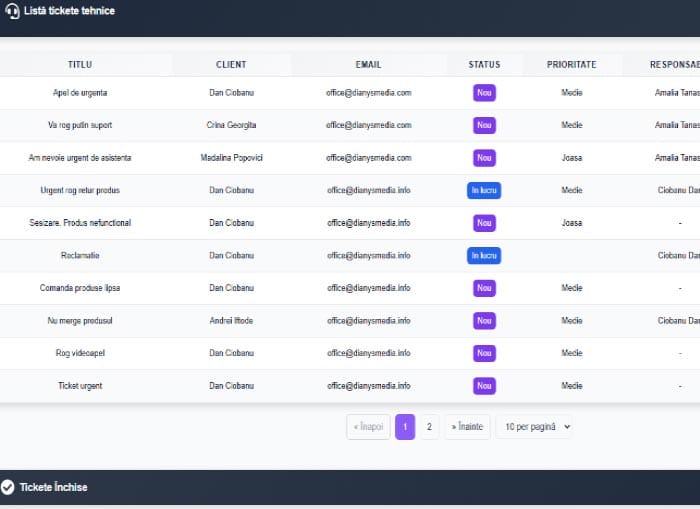Click Joasa priority in Sesizare row
This screenshot has height=509, width=700.
pyautogui.click(x=572, y=223)
